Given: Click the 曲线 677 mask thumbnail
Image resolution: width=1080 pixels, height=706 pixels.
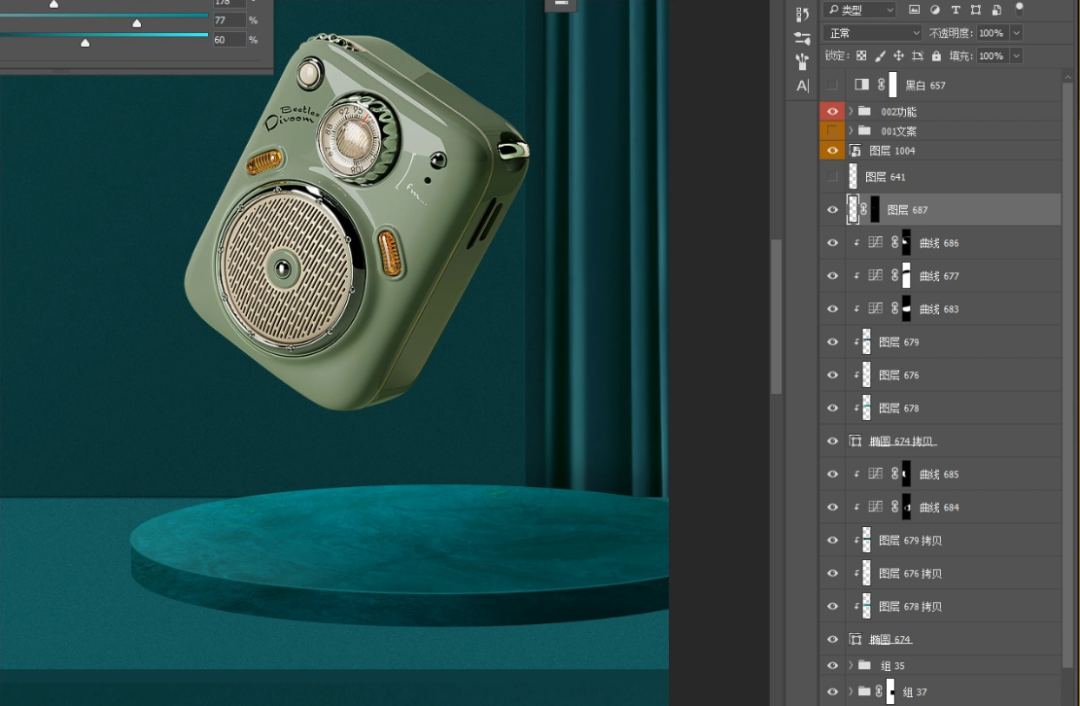Looking at the screenshot, I should tap(906, 276).
